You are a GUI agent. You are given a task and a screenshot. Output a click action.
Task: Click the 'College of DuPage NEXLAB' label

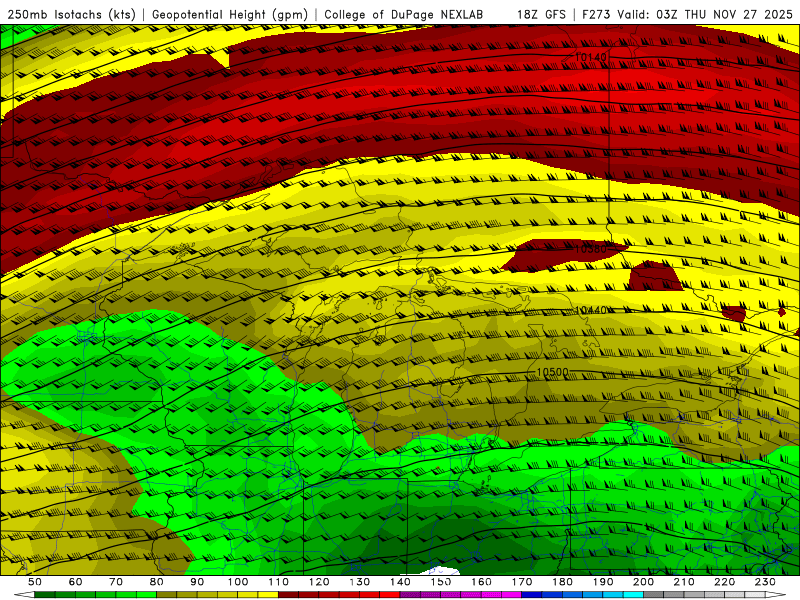(x=403, y=14)
